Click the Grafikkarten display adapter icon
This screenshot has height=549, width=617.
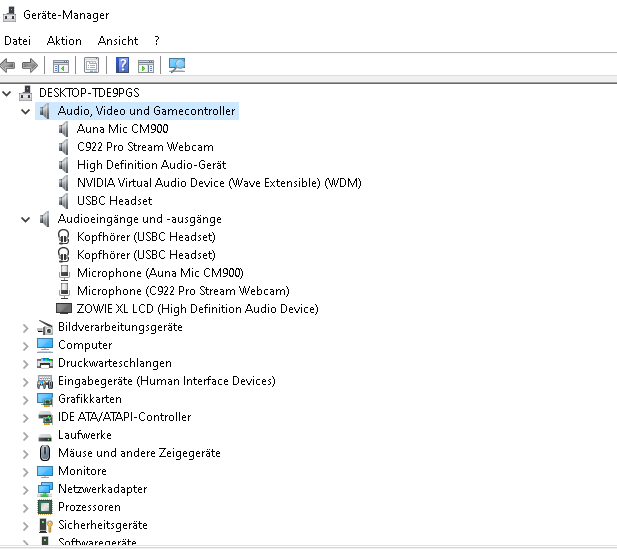coord(45,399)
